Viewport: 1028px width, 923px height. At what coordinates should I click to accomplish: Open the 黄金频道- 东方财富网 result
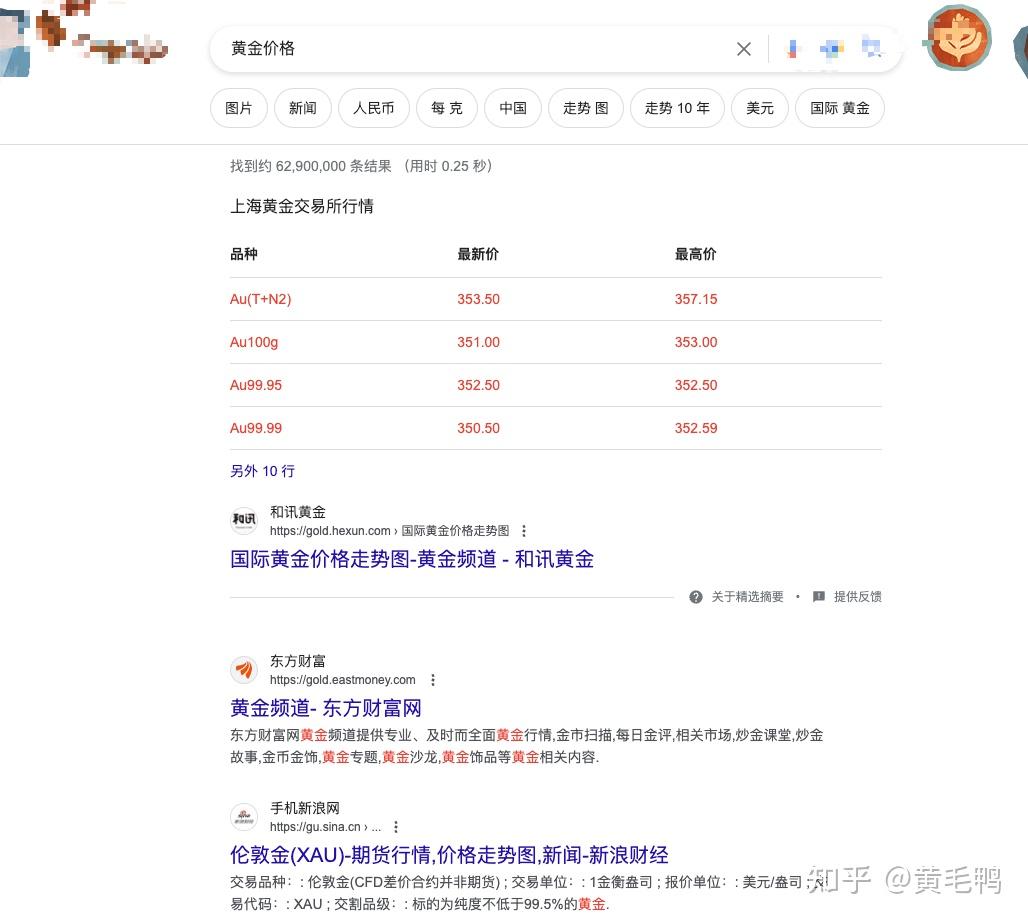pos(325,708)
